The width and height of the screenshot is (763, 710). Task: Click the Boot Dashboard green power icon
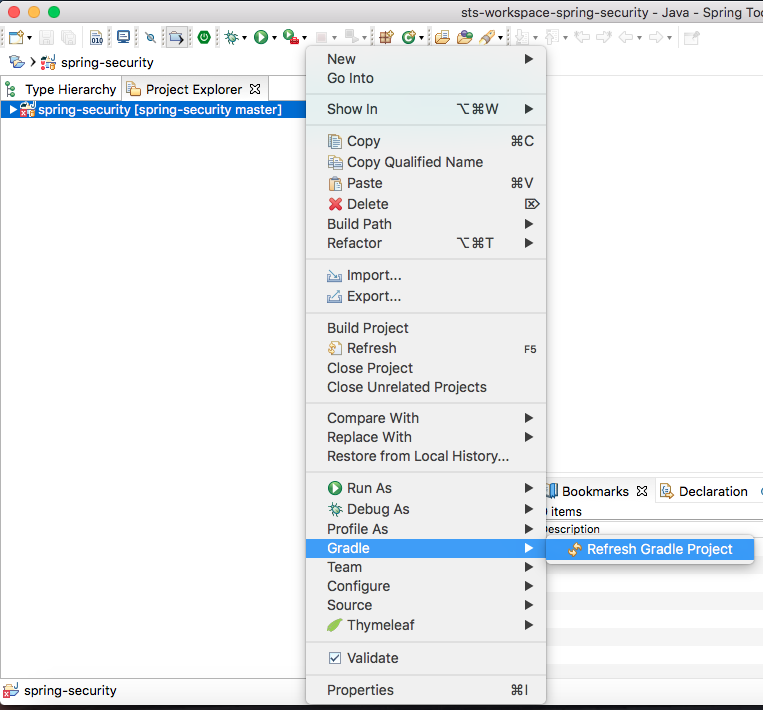(204, 37)
